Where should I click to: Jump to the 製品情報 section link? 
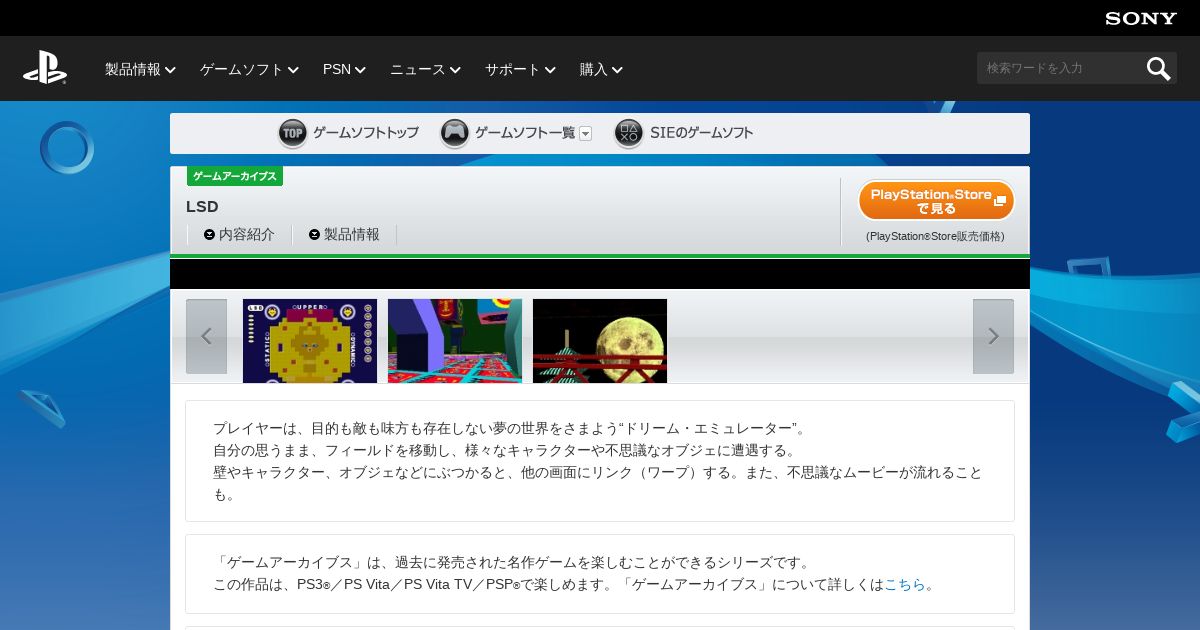(x=352, y=235)
